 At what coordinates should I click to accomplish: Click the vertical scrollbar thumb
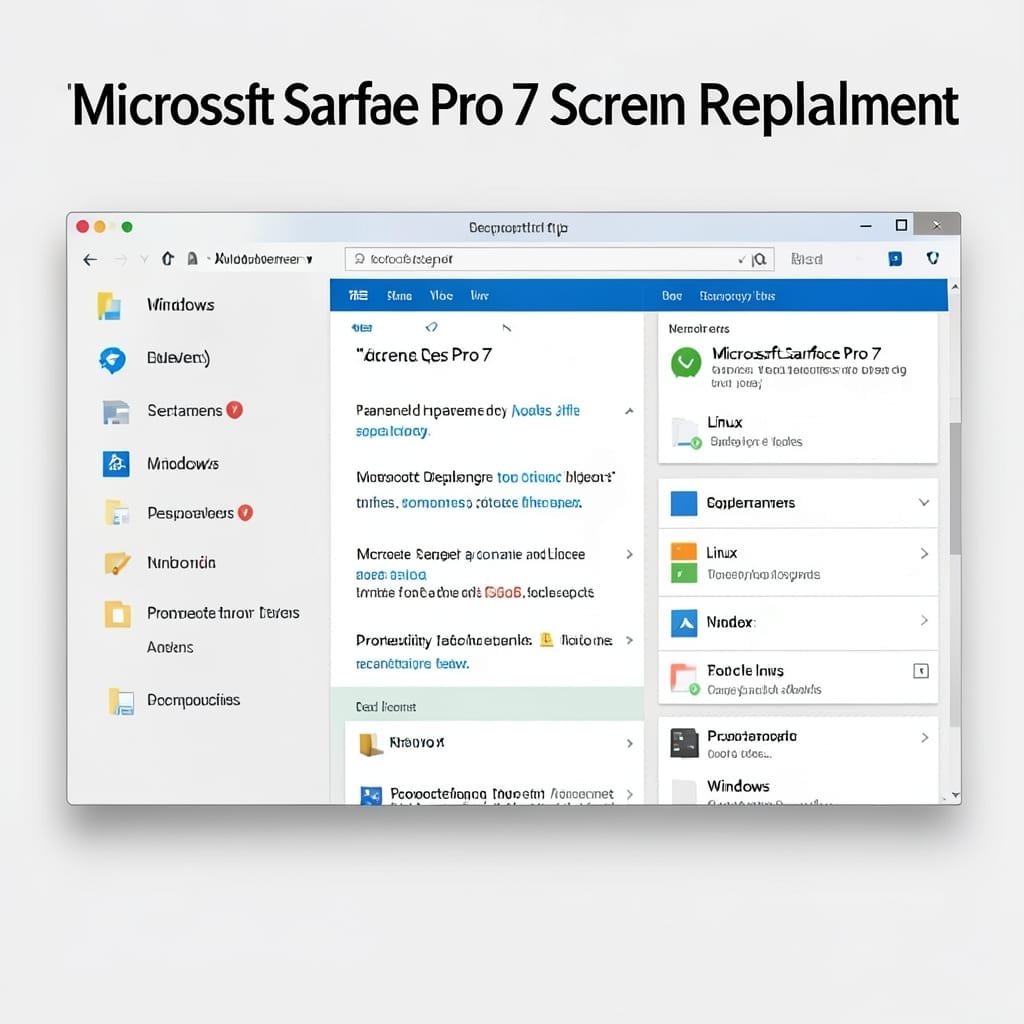click(x=955, y=488)
